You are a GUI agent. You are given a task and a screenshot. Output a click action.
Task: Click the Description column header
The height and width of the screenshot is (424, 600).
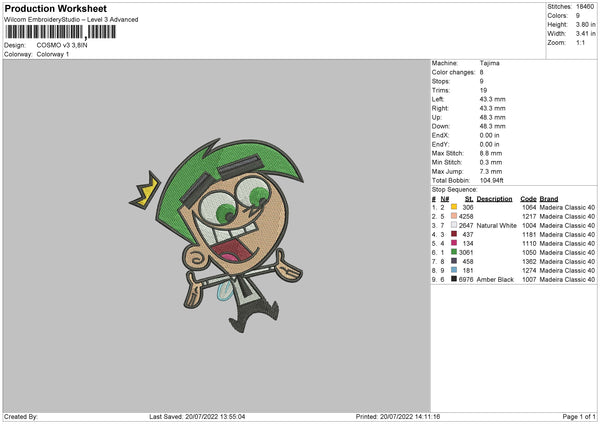coord(494,198)
